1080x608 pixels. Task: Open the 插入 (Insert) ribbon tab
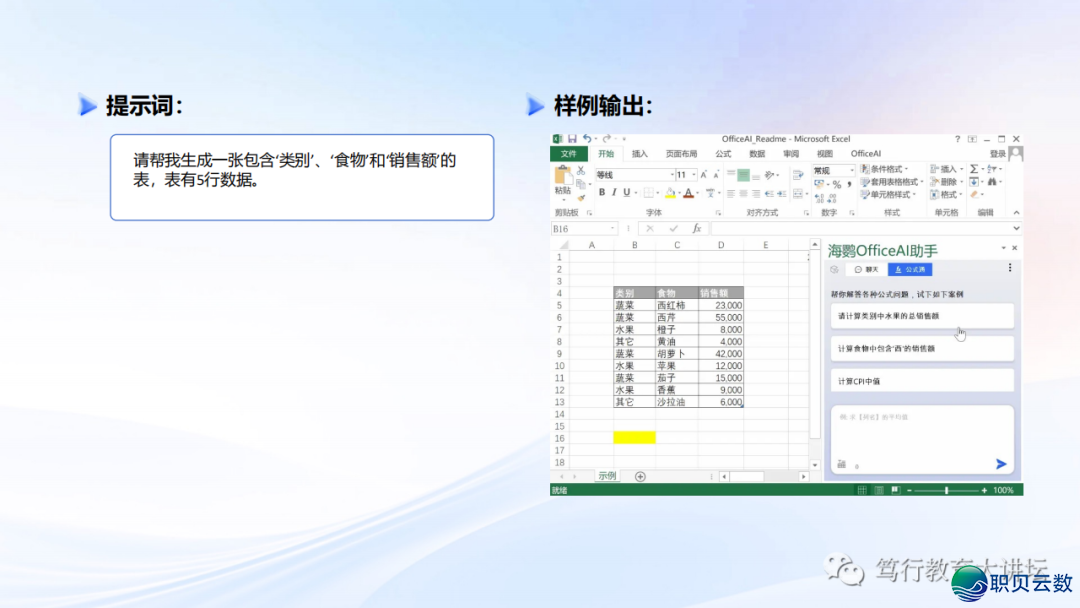[x=639, y=154]
